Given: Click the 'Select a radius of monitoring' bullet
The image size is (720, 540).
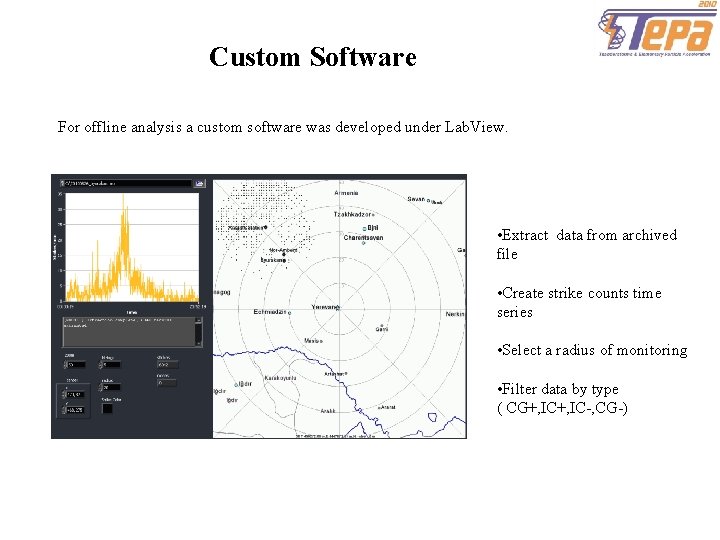Looking at the screenshot, I should [x=592, y=350].
